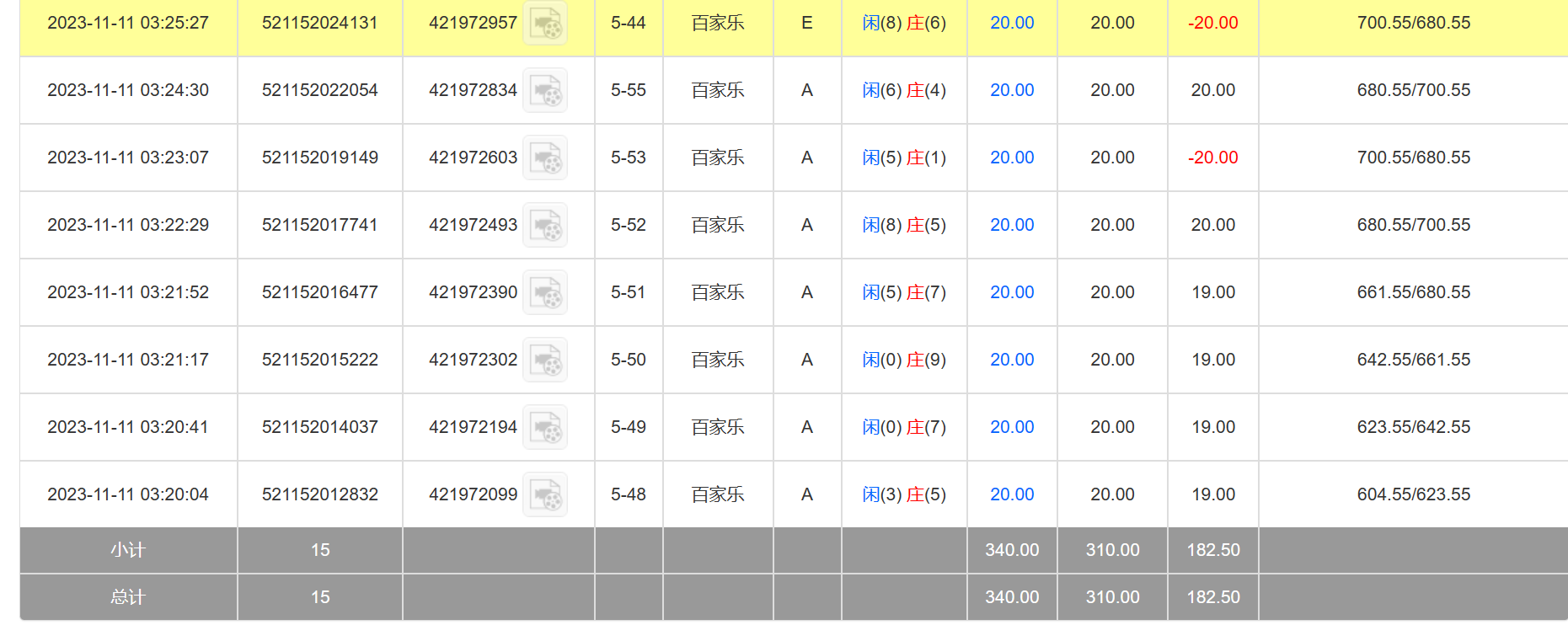
Task: Click blue 20.00 bet amount in 03:20:04 row
Action: [1012, 494]
